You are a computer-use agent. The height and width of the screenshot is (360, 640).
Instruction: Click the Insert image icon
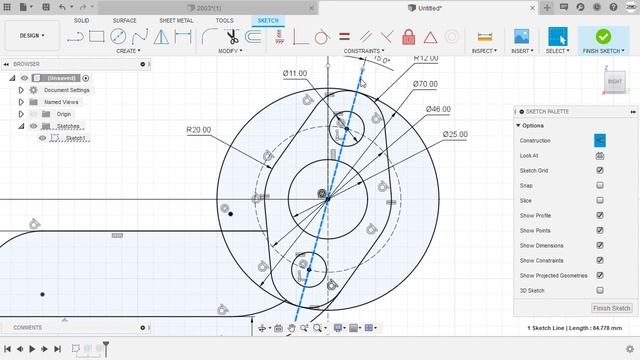522,37
